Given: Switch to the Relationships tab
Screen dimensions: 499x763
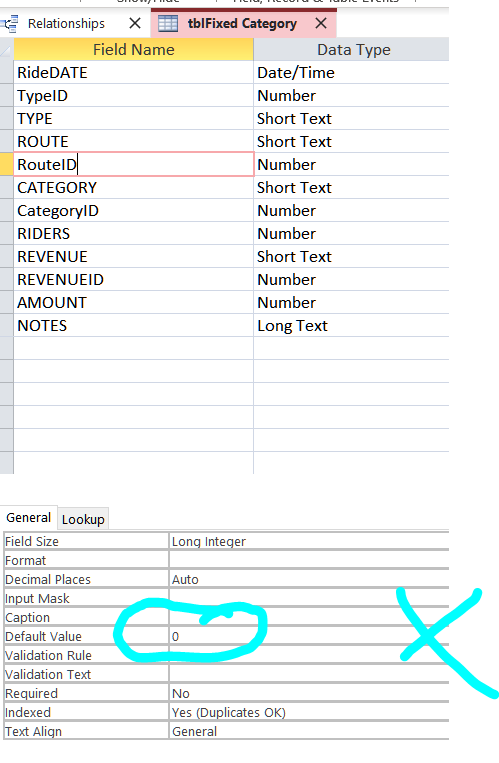Looking at the screenshot, I should tap(66, 23).
